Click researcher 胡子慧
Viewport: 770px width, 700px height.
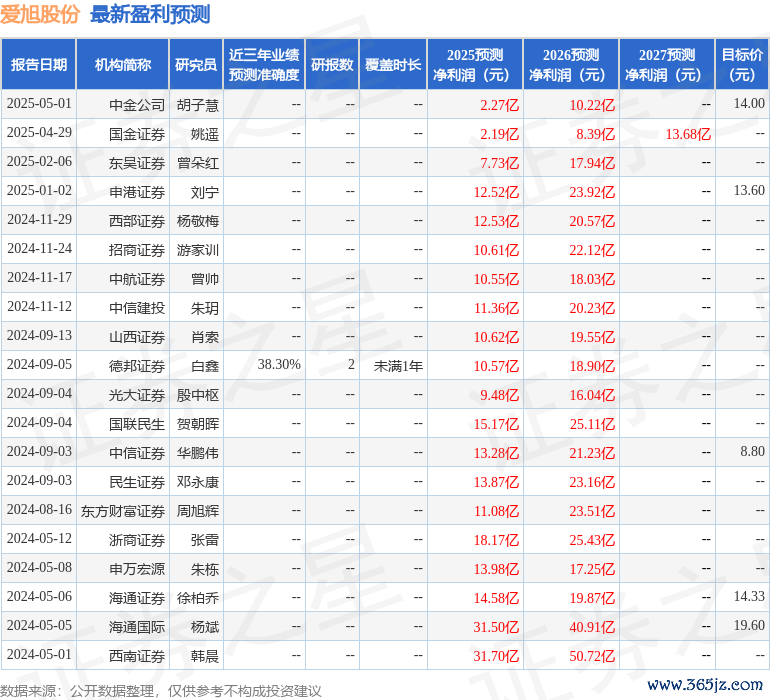point(198,105)
